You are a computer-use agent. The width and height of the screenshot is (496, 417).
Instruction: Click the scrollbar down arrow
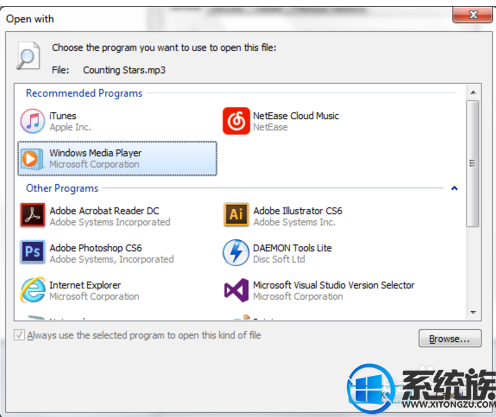[x=473, y=312]
